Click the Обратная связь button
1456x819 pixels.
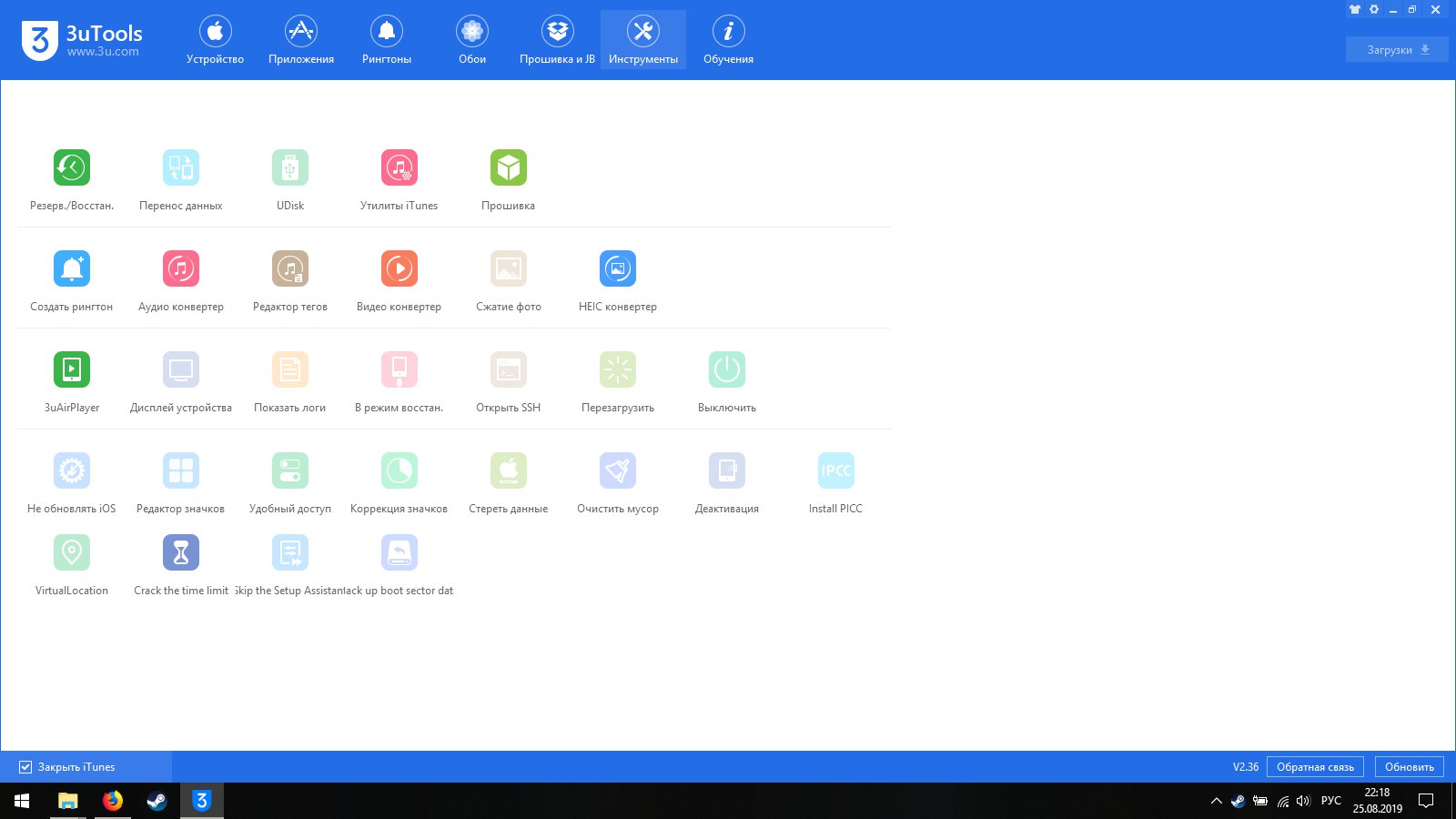[x=1315, y=767]
